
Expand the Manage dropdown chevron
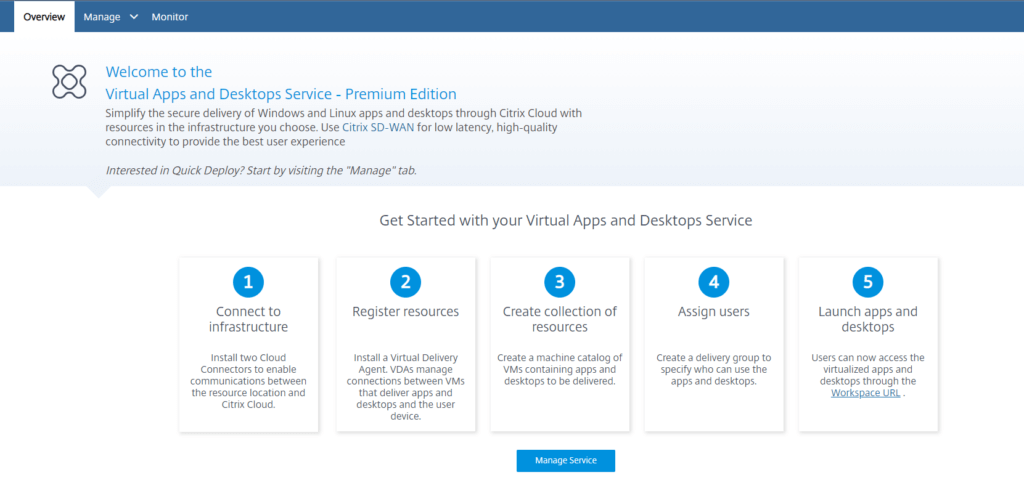(x=134, y=17)
